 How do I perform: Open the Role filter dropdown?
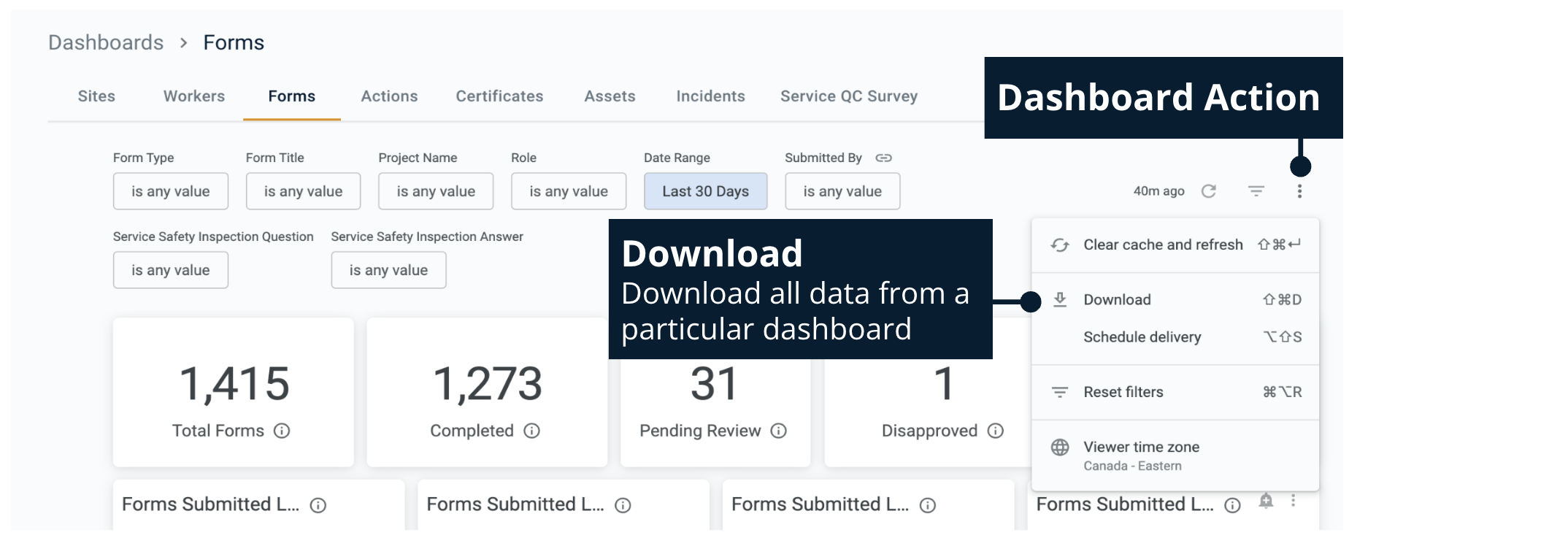(568, 191)
